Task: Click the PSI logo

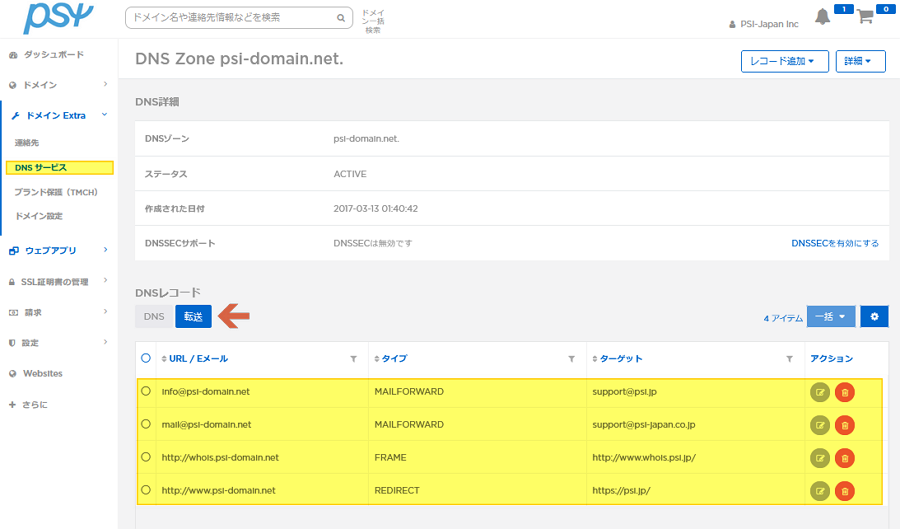Action: click(x=57, y=17)
